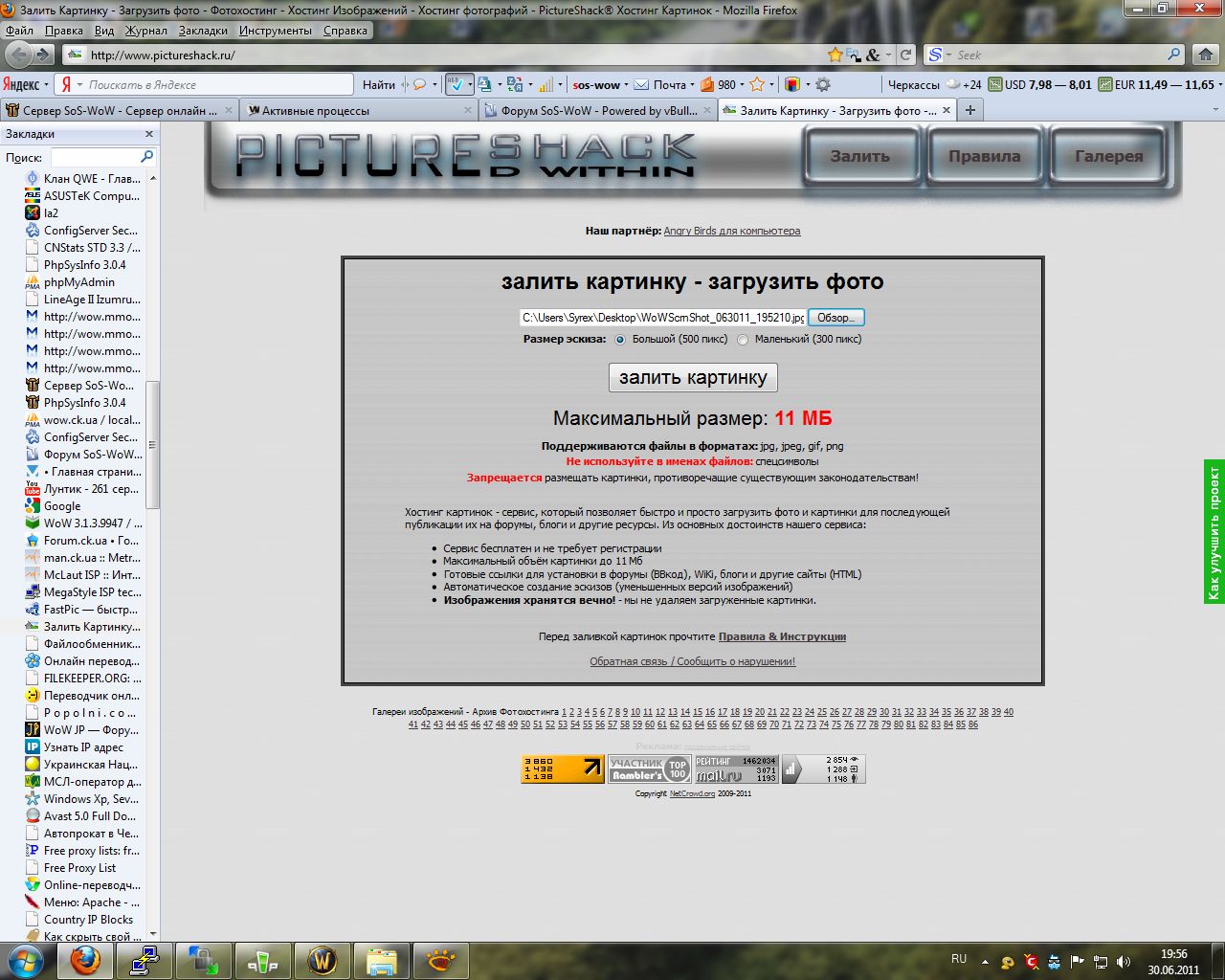
Task: Open the colored cube Yandex bar icon
Action: click(x=791, y=84)
